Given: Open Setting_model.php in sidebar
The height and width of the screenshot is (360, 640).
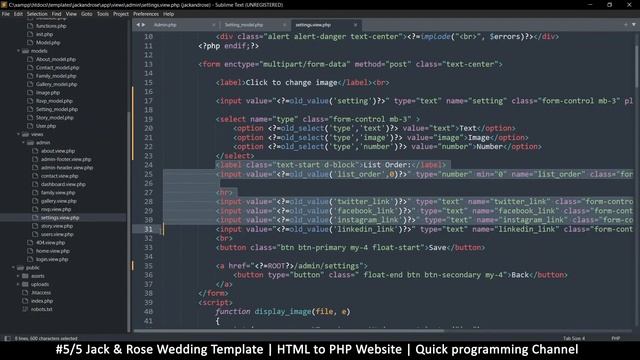Looking at the screenshot, I should 57,109.
